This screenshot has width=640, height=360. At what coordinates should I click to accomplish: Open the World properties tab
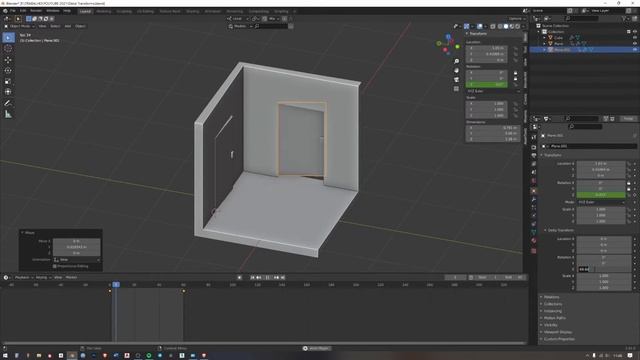click(533, 181)
